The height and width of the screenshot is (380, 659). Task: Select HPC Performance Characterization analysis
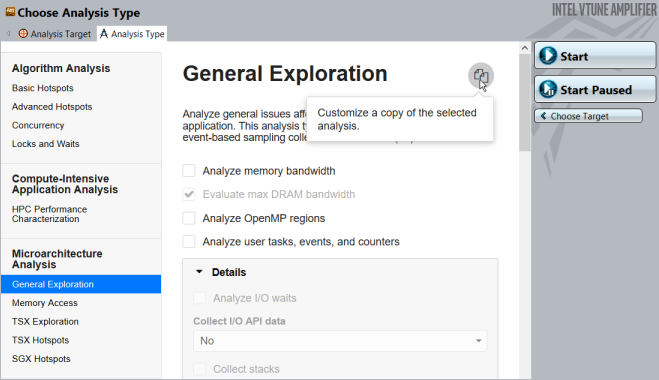pyautogui.click(x=49, y=214)
